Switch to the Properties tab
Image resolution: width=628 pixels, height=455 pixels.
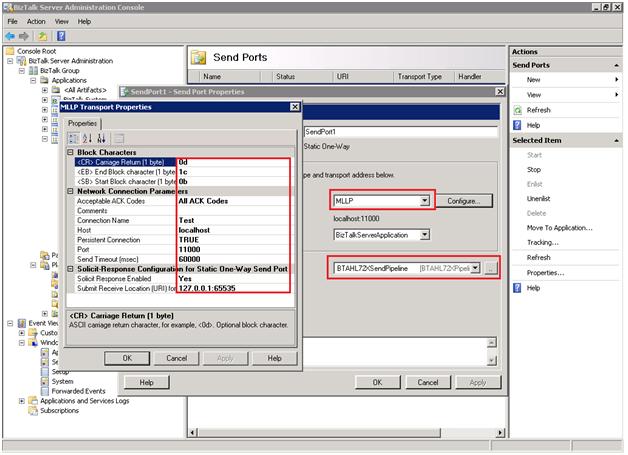83,123
